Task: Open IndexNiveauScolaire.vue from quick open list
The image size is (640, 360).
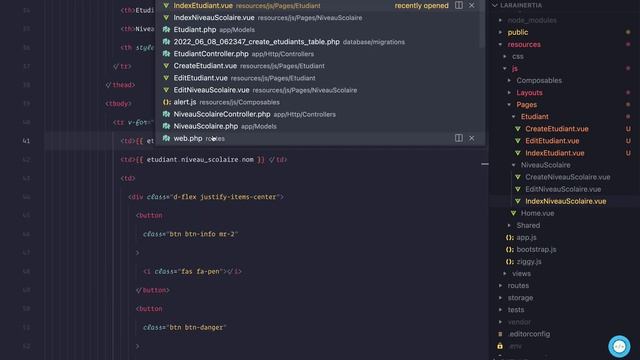Action: click(320, 18)
